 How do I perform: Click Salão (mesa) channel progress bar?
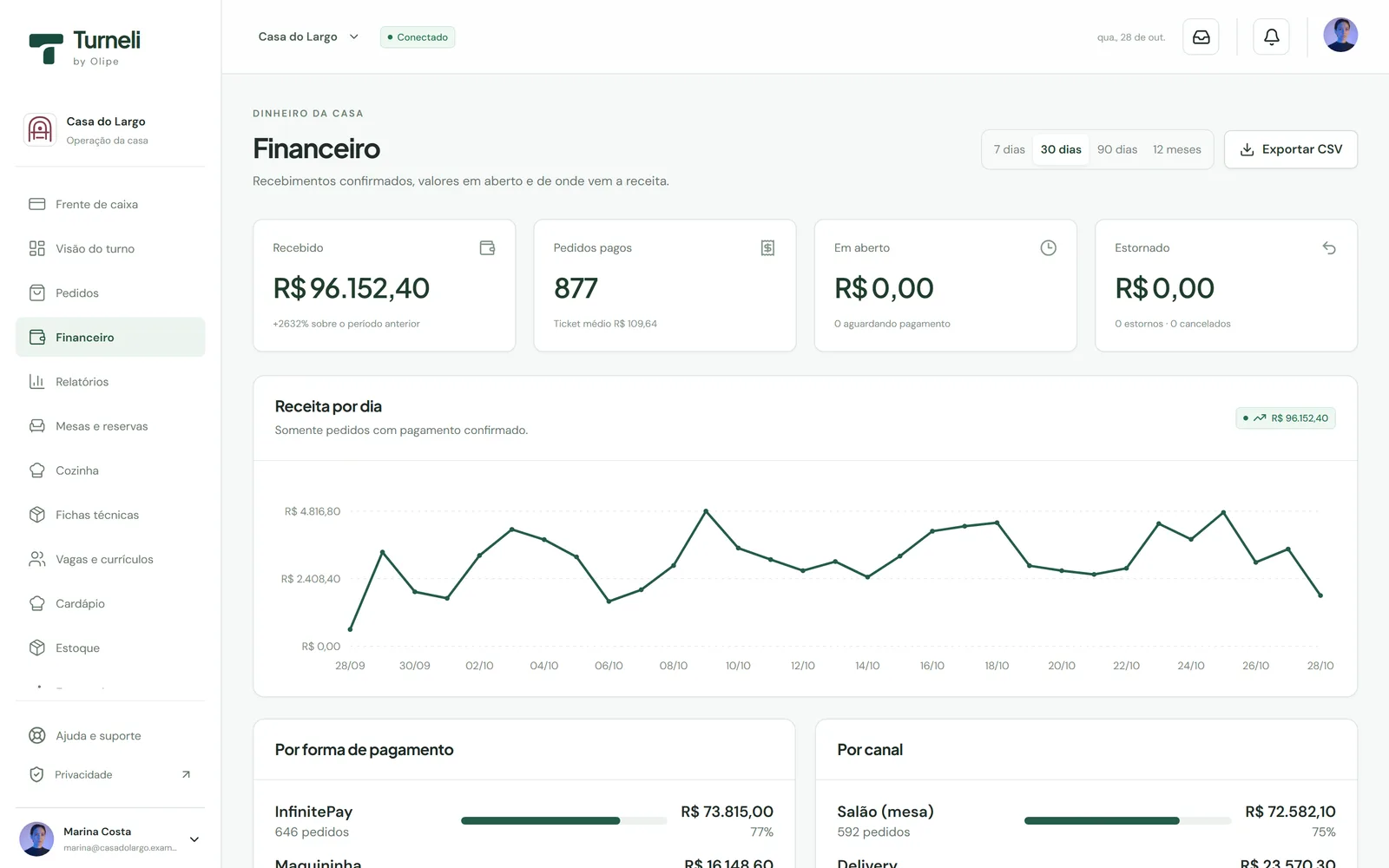coord(1127,820)
